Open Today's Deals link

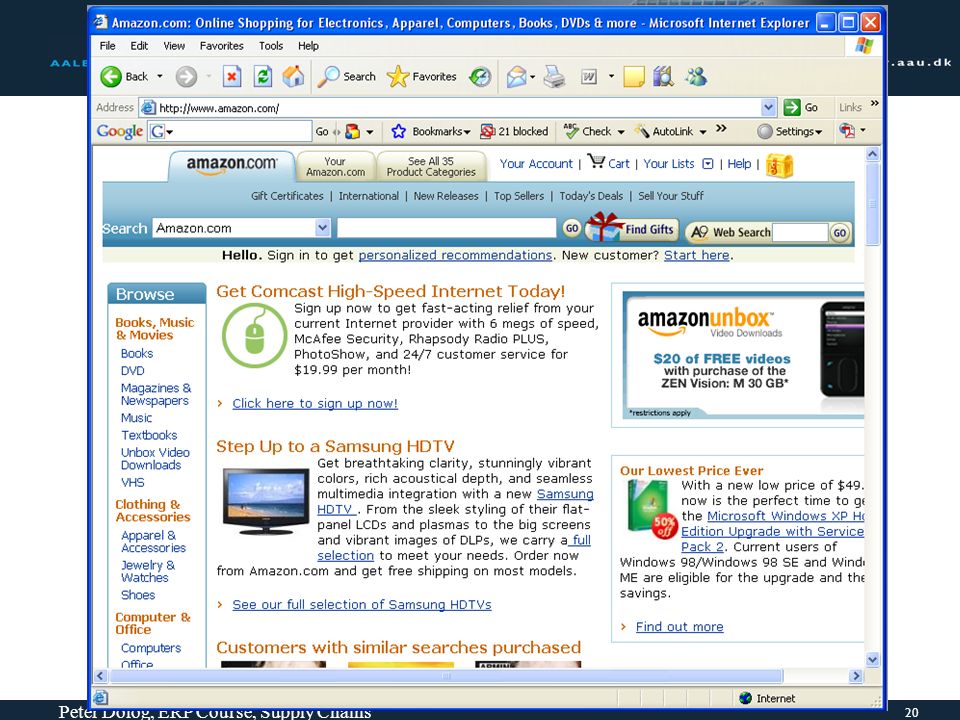point(591,196)
